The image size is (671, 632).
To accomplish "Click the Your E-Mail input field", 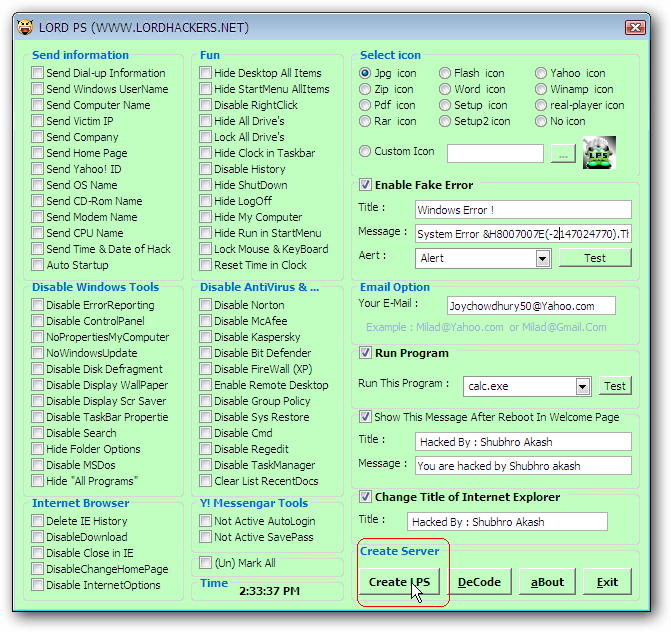I will (517, 306).
